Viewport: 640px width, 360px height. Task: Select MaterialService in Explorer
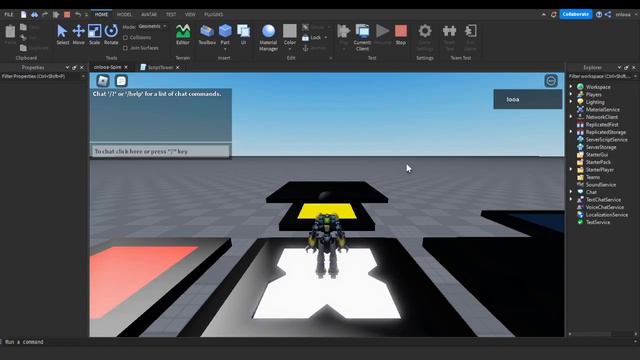(602, 109)
